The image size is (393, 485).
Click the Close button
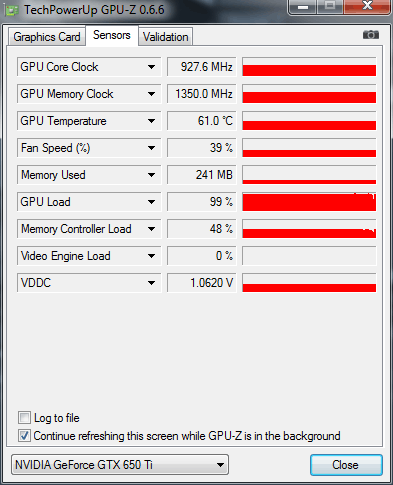coord(346,465)
